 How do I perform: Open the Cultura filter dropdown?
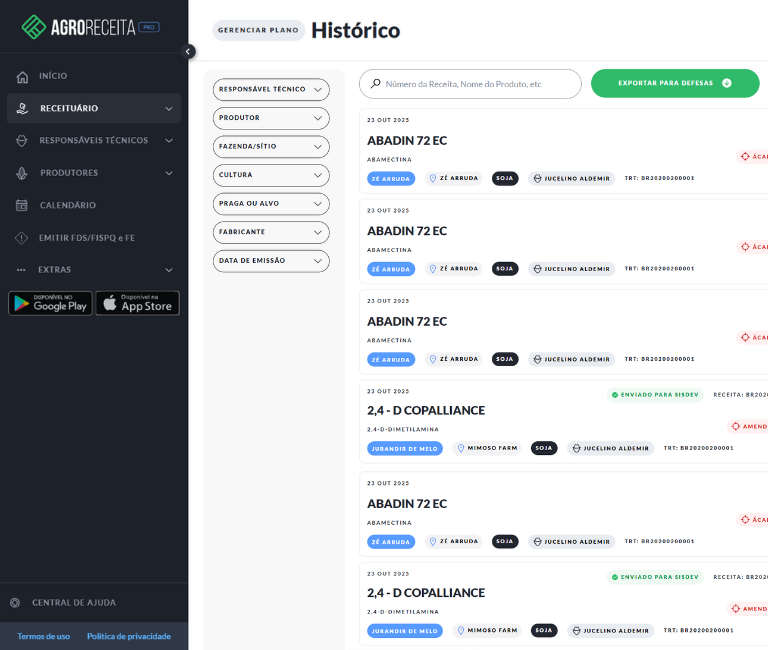pos(271,175)
